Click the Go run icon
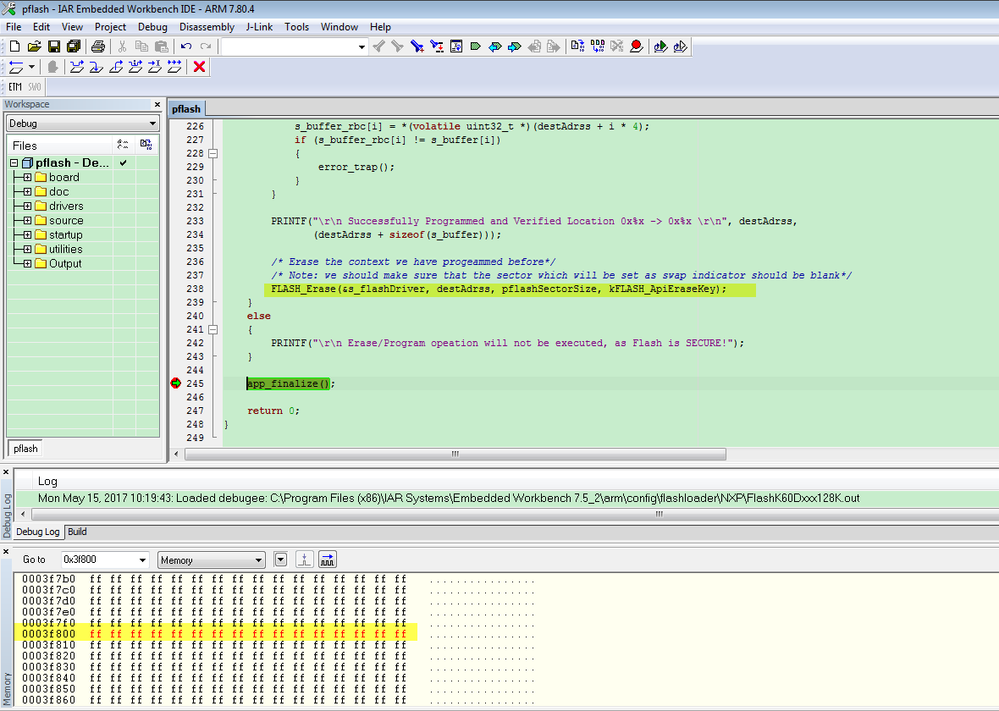The height and width of the screenshot is (711, 999). click(x=175, y=67)
